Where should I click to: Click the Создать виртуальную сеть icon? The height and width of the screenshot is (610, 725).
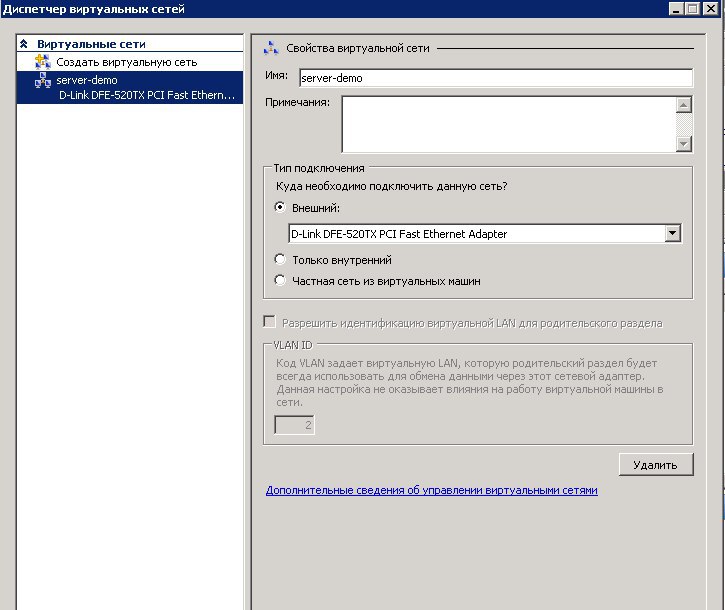[x=43, y=62]
